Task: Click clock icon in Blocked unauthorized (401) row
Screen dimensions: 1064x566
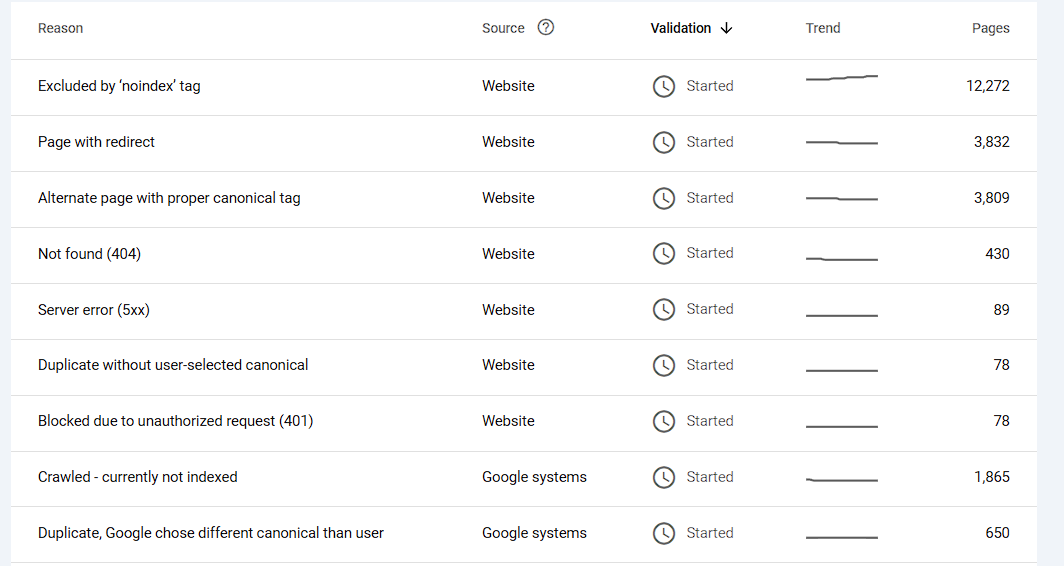Action: [x=663, y=422]
